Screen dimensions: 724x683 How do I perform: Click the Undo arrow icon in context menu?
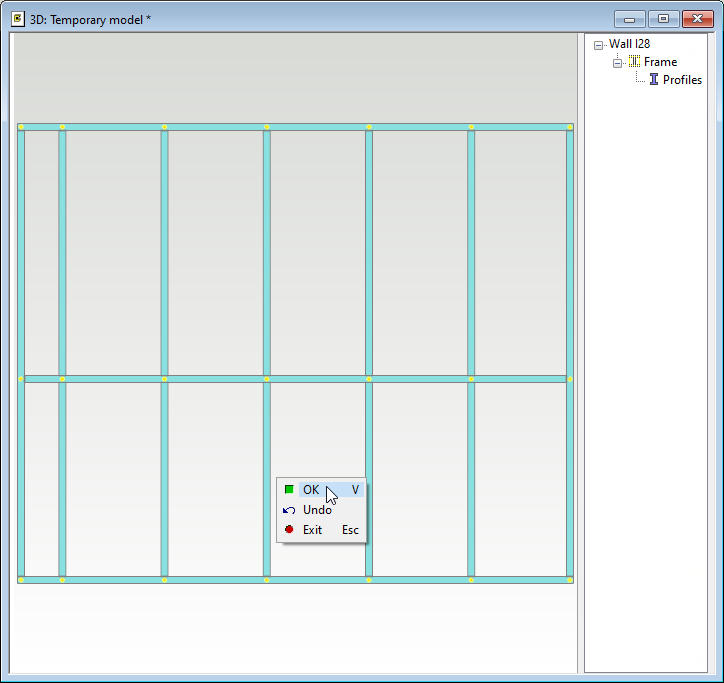click(289, 510)
